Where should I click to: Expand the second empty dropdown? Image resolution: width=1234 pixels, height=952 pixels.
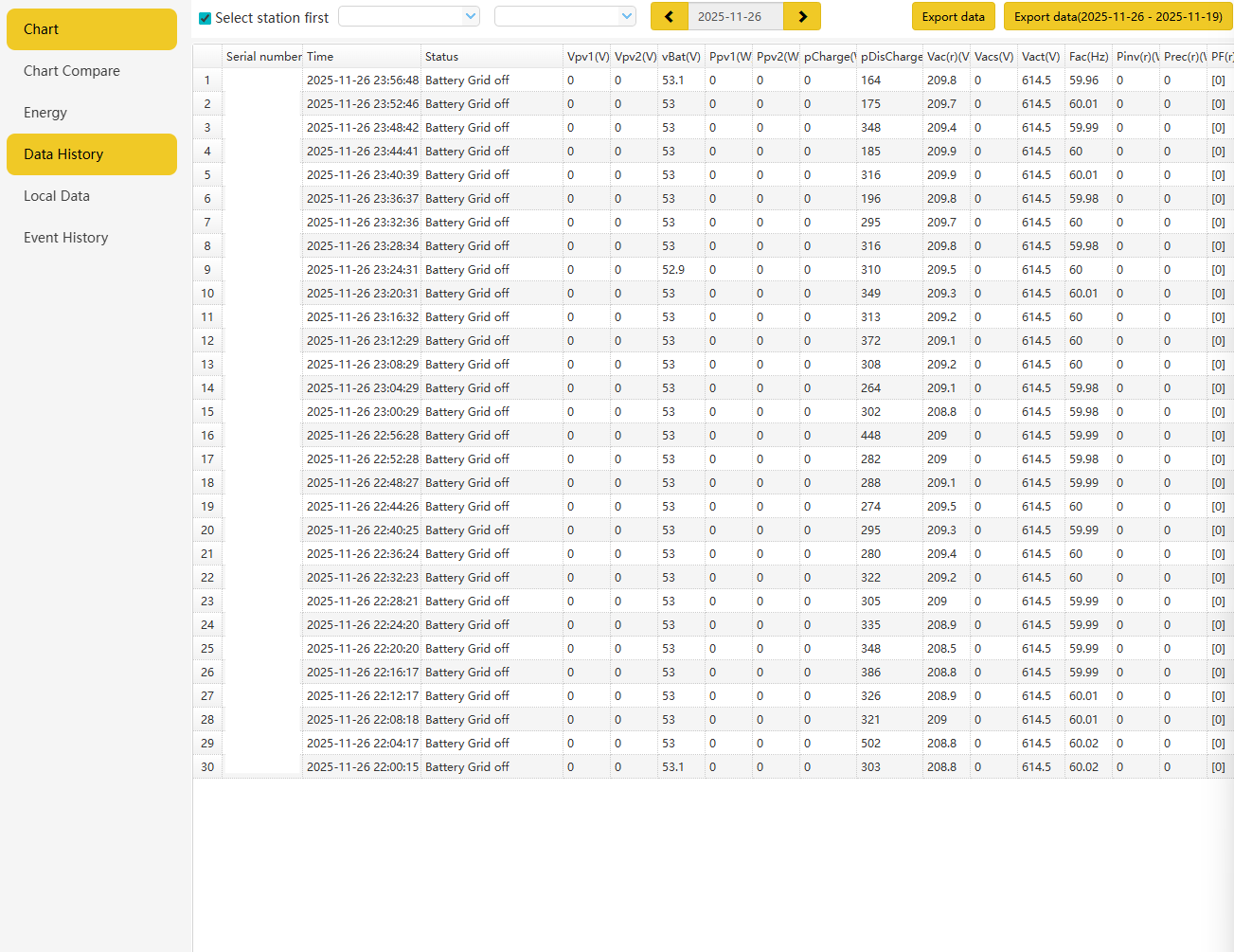click(565, 16)
